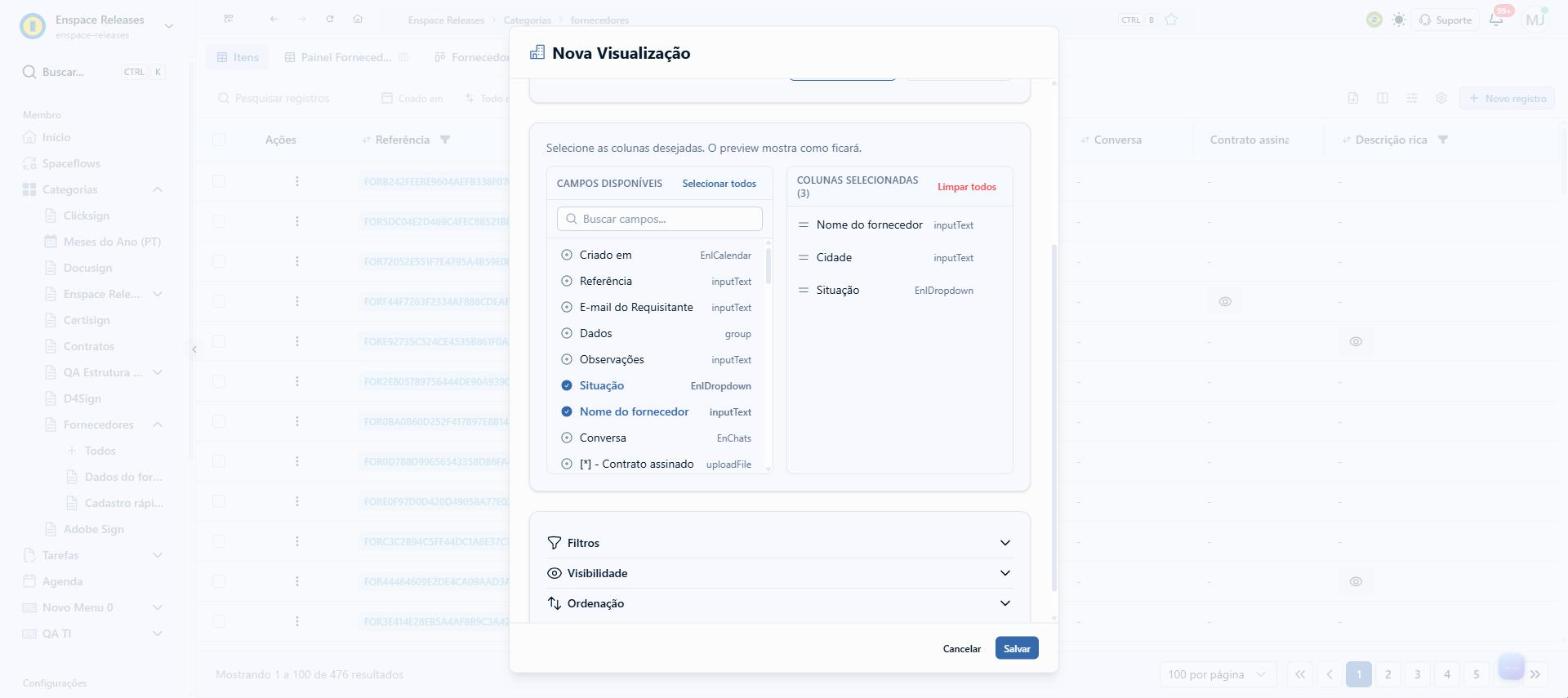Image resolution: width=1568 pixels, height=698 pixels.
Task: Click the dialog's vertical scrollbar
Action: [1053, 417]
